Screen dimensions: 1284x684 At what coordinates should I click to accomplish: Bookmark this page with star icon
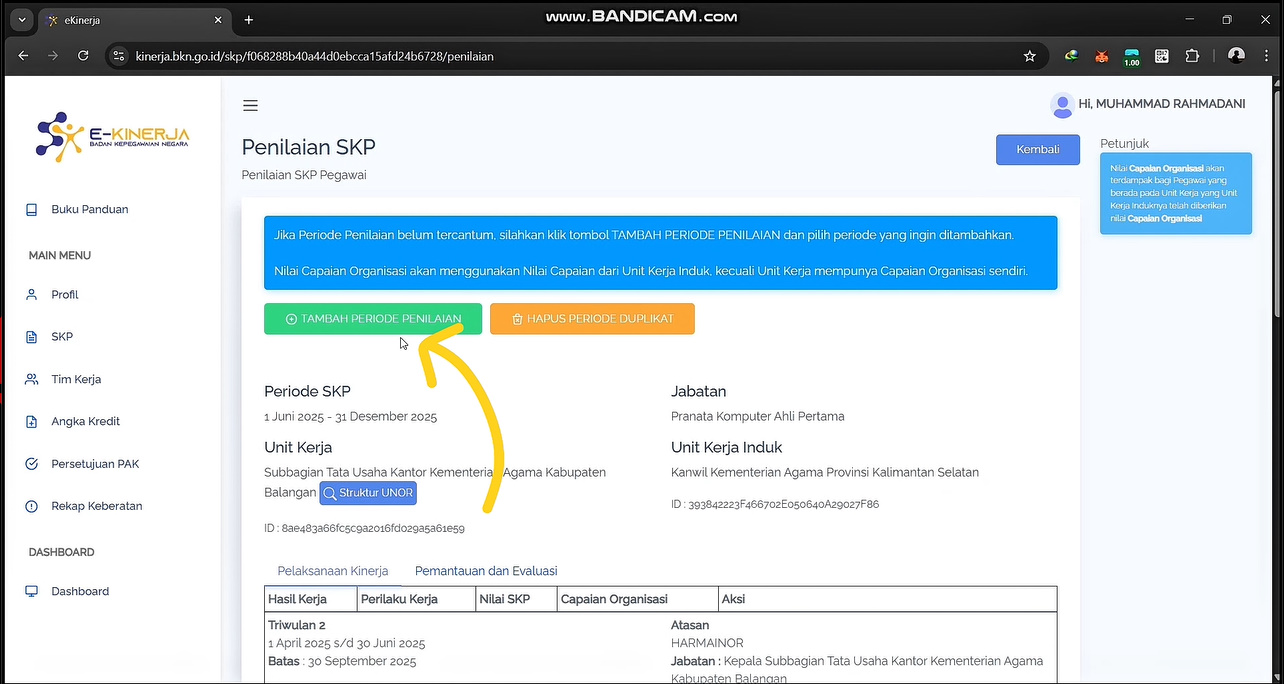pos(1029,57)
